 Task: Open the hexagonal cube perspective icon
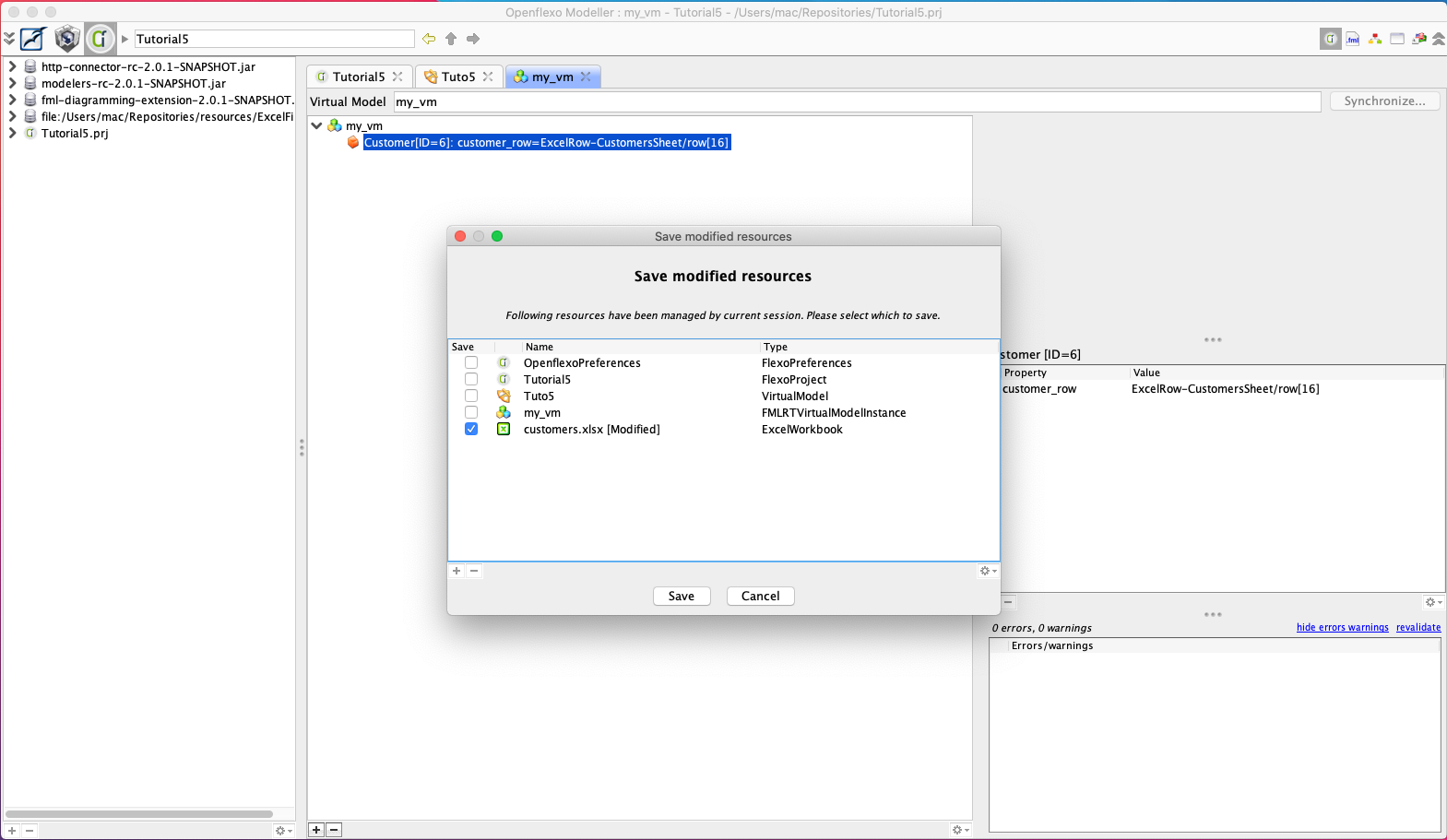click(x=67, y=39)
